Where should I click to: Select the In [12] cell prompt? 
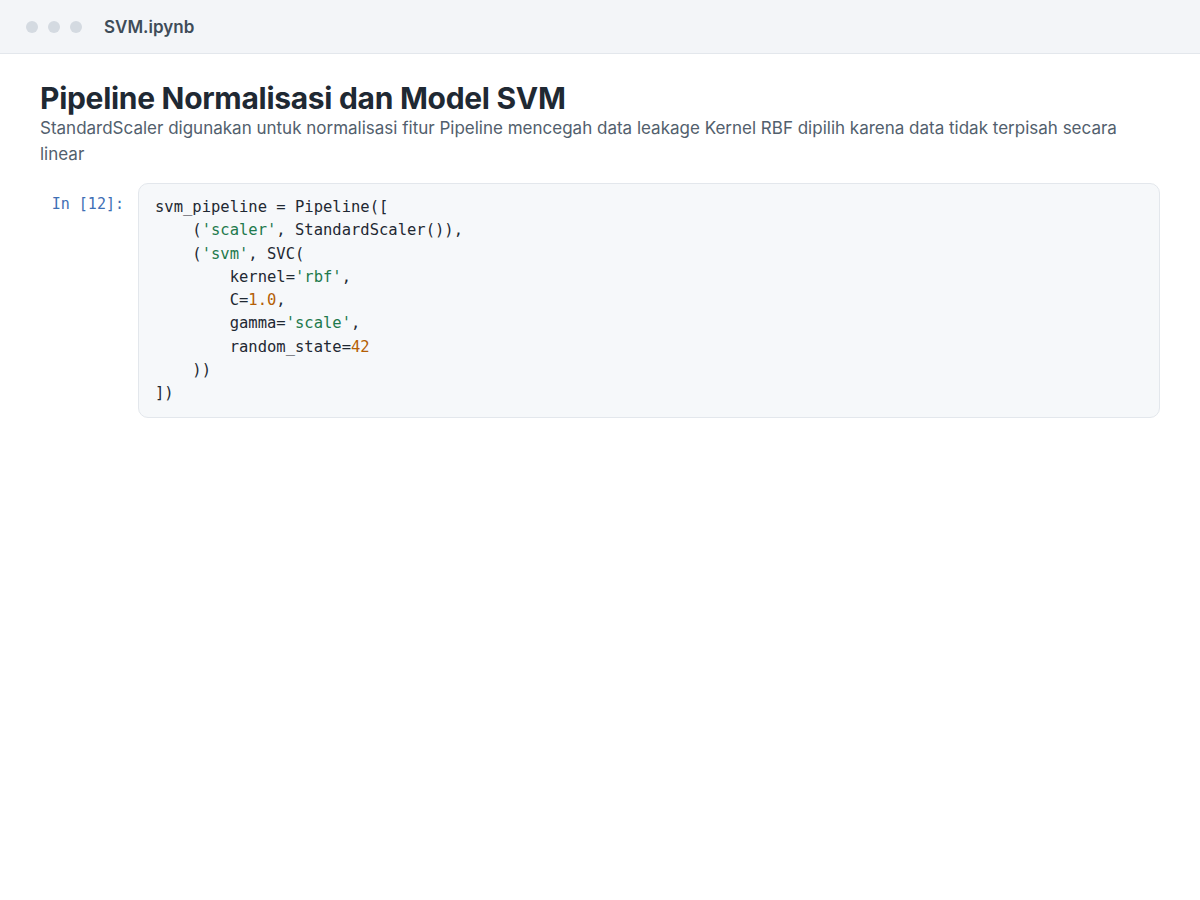pos(88,204)
